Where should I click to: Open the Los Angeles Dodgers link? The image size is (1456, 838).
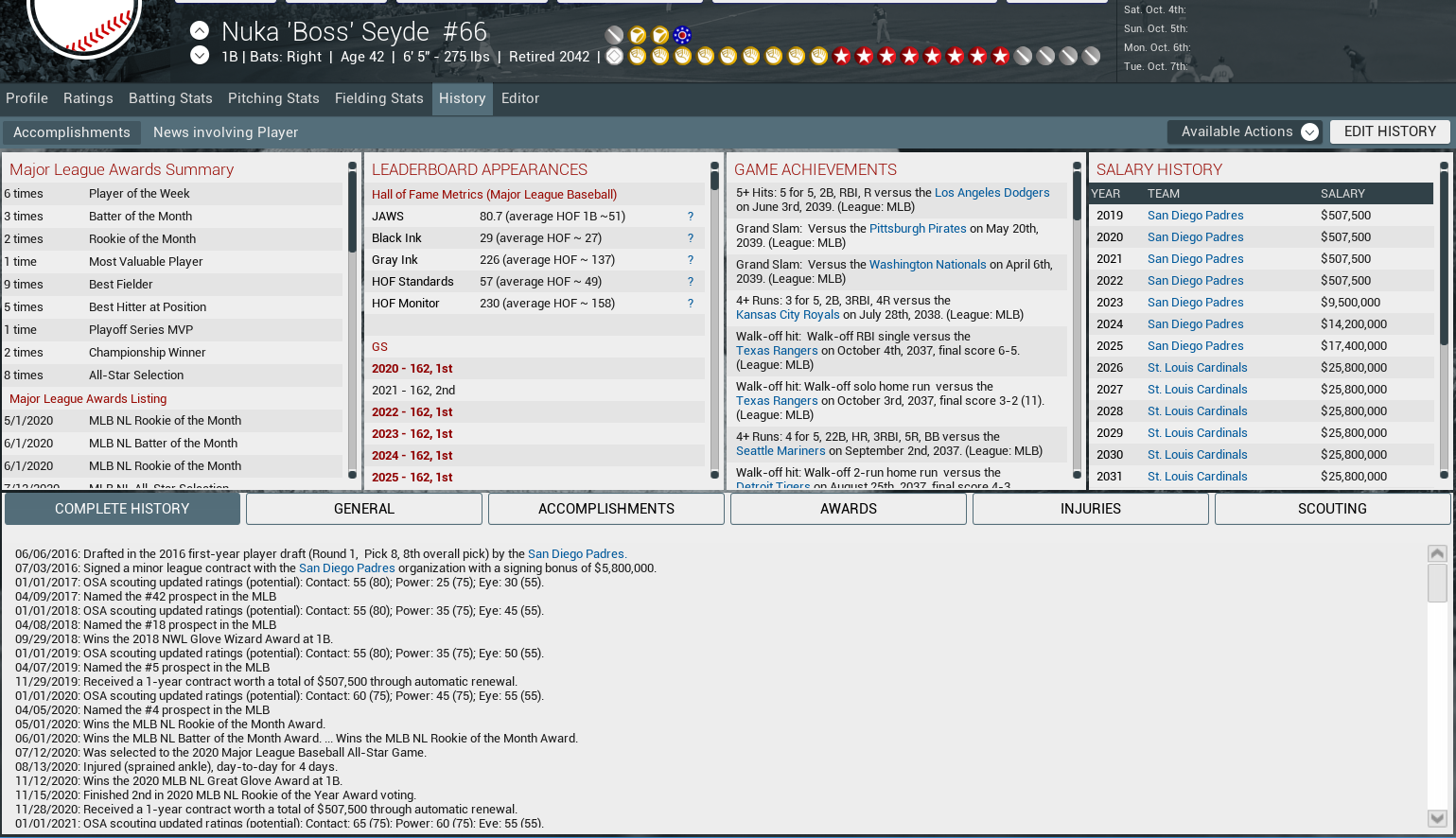991,193
